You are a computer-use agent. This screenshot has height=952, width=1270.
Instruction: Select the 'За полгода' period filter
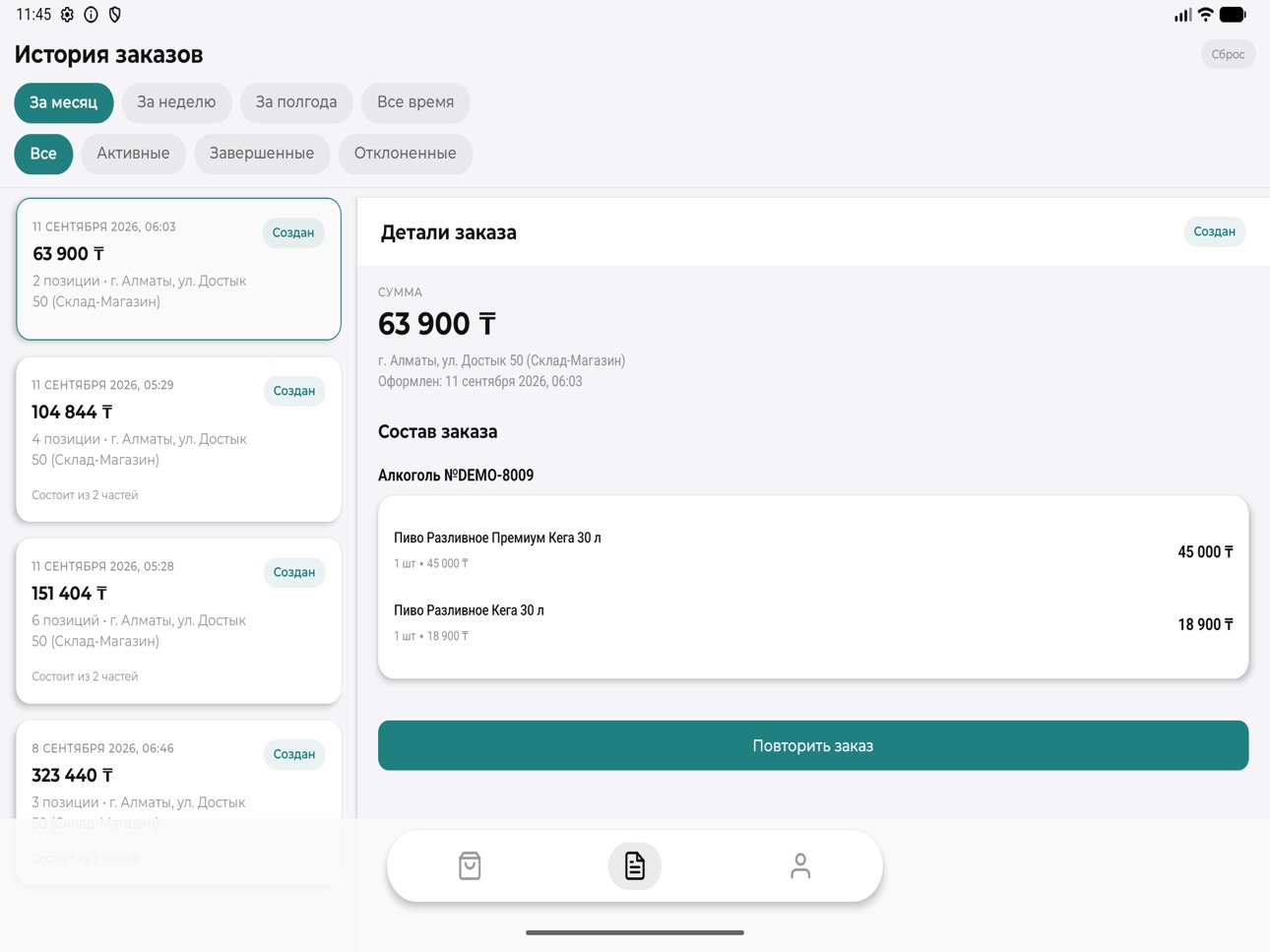click(x=296, y=102)
